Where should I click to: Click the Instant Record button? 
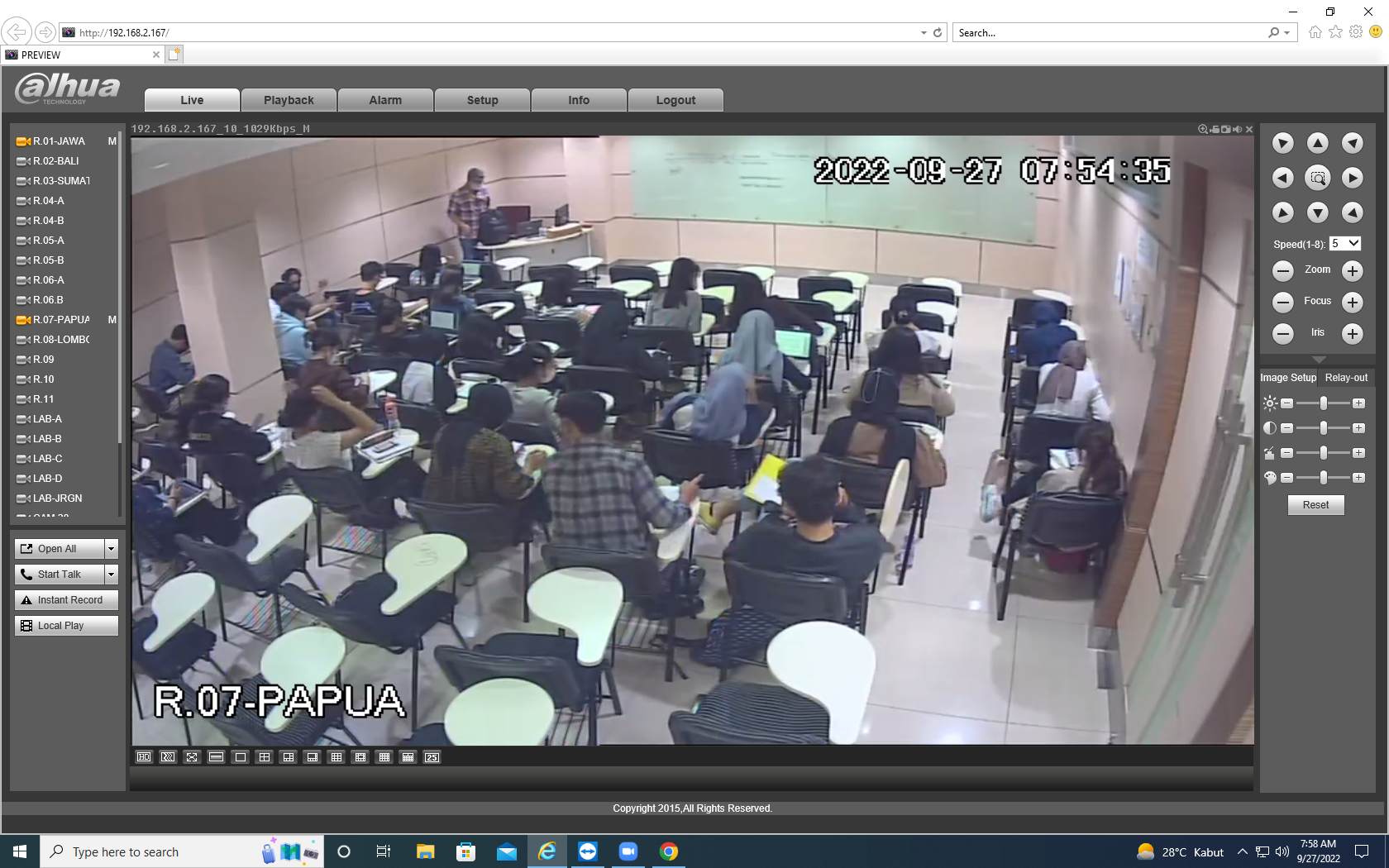click(x=66, y=600)
